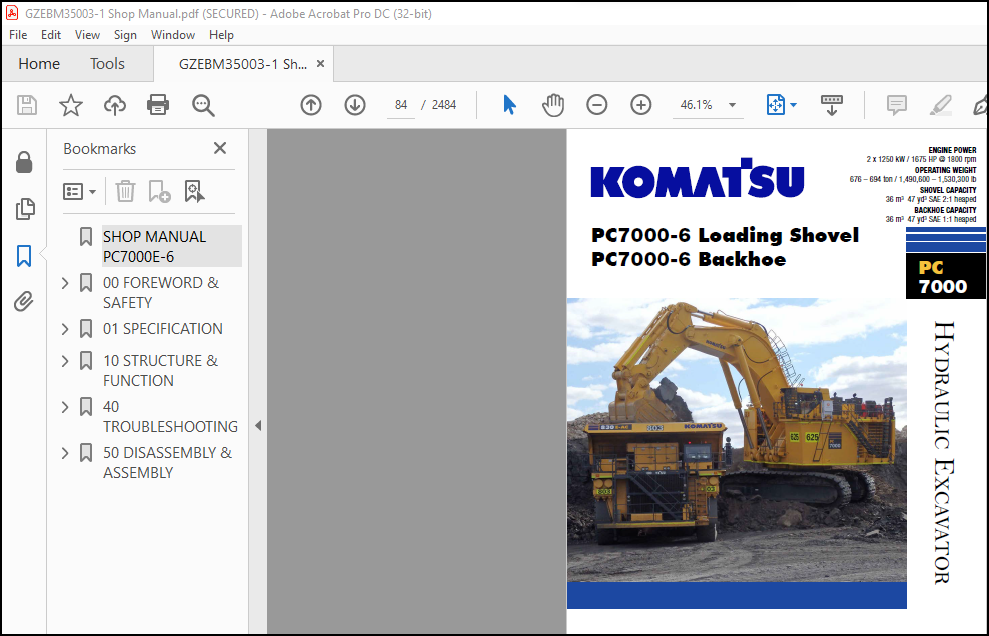The width and height of the screenshot is (989, 636).
Task: Open the zoom level dropdown
Action: point(732,105)
